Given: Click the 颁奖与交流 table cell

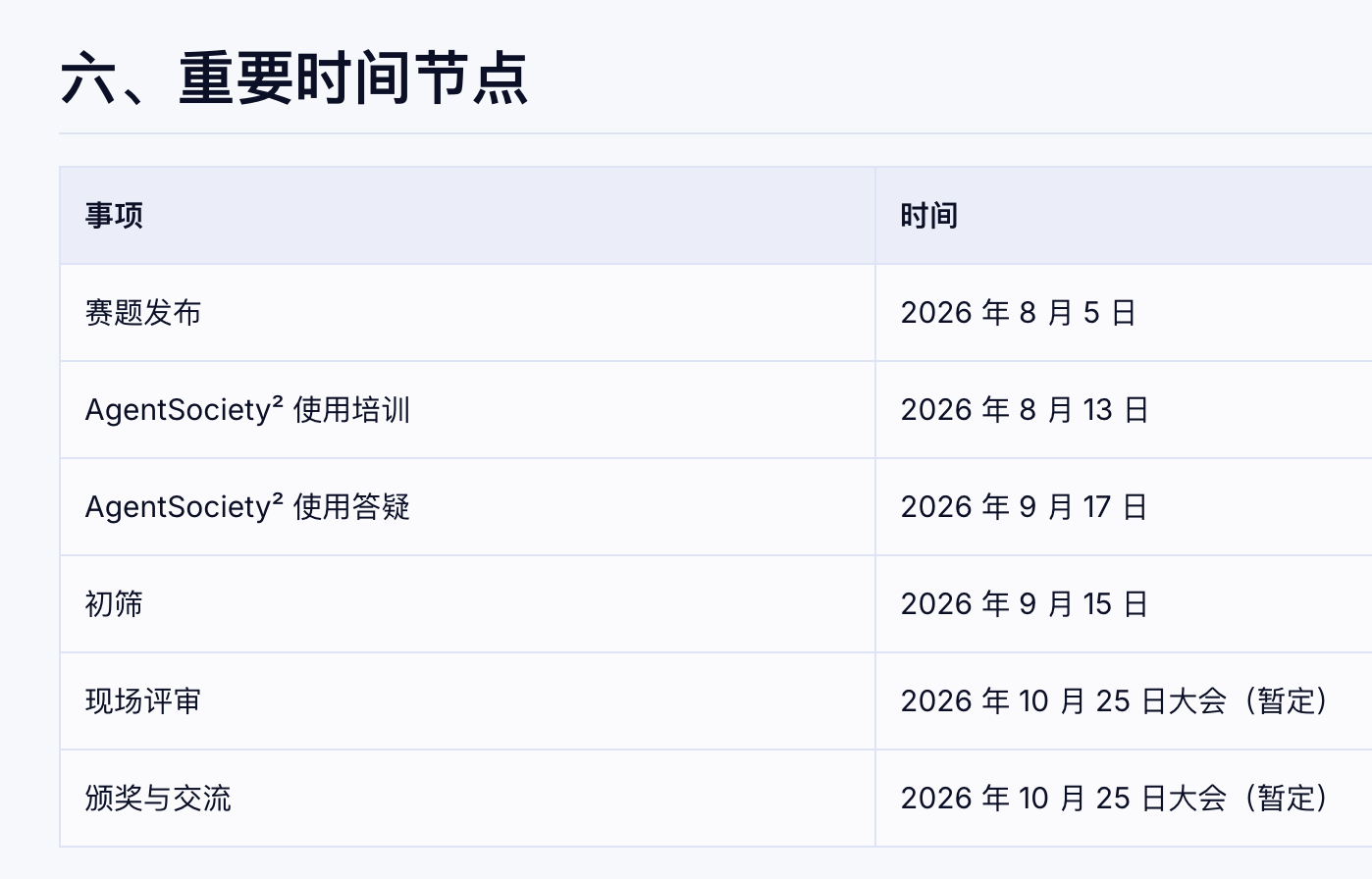Looking at the screenshot, I should click(467, 799).
